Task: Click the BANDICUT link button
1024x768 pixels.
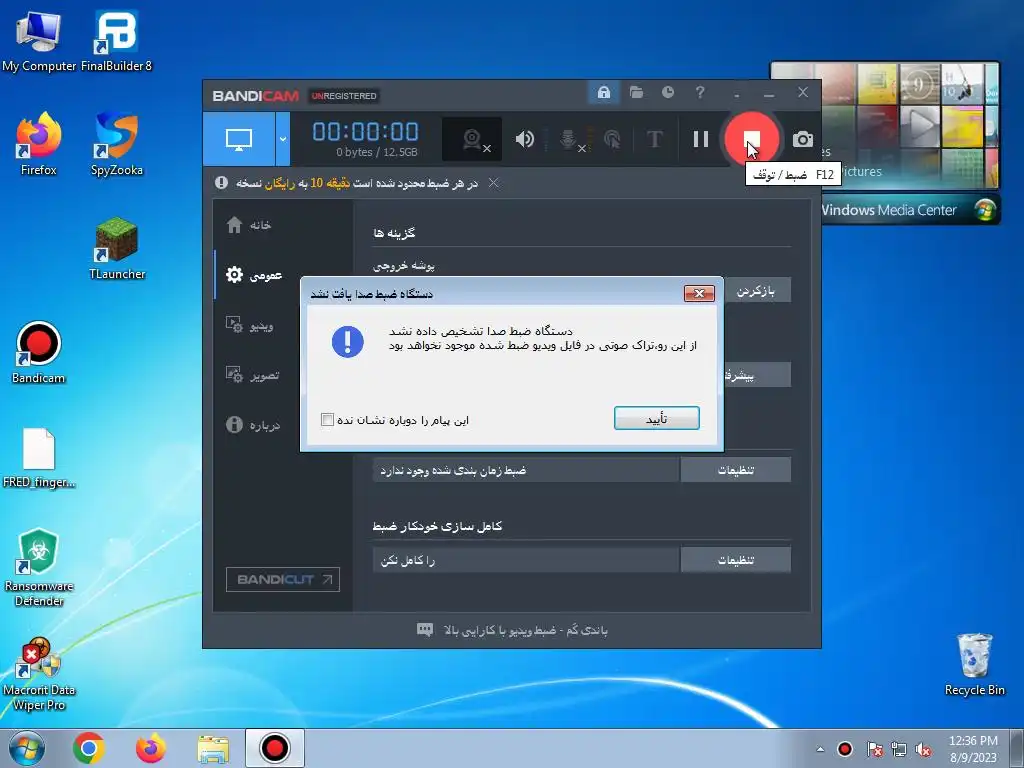Action: [283, 579]
